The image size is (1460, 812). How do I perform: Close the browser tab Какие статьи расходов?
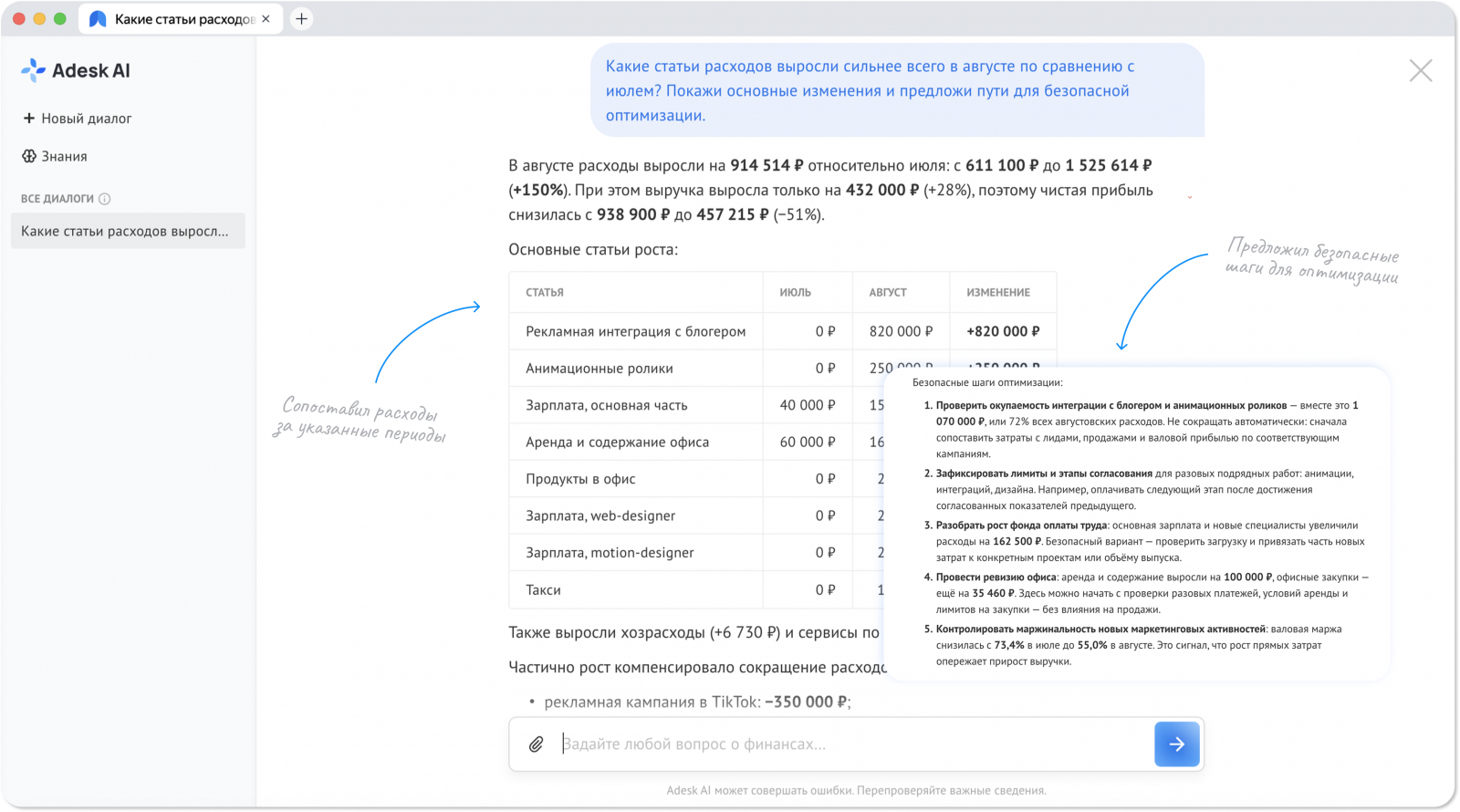pos(266,19)
